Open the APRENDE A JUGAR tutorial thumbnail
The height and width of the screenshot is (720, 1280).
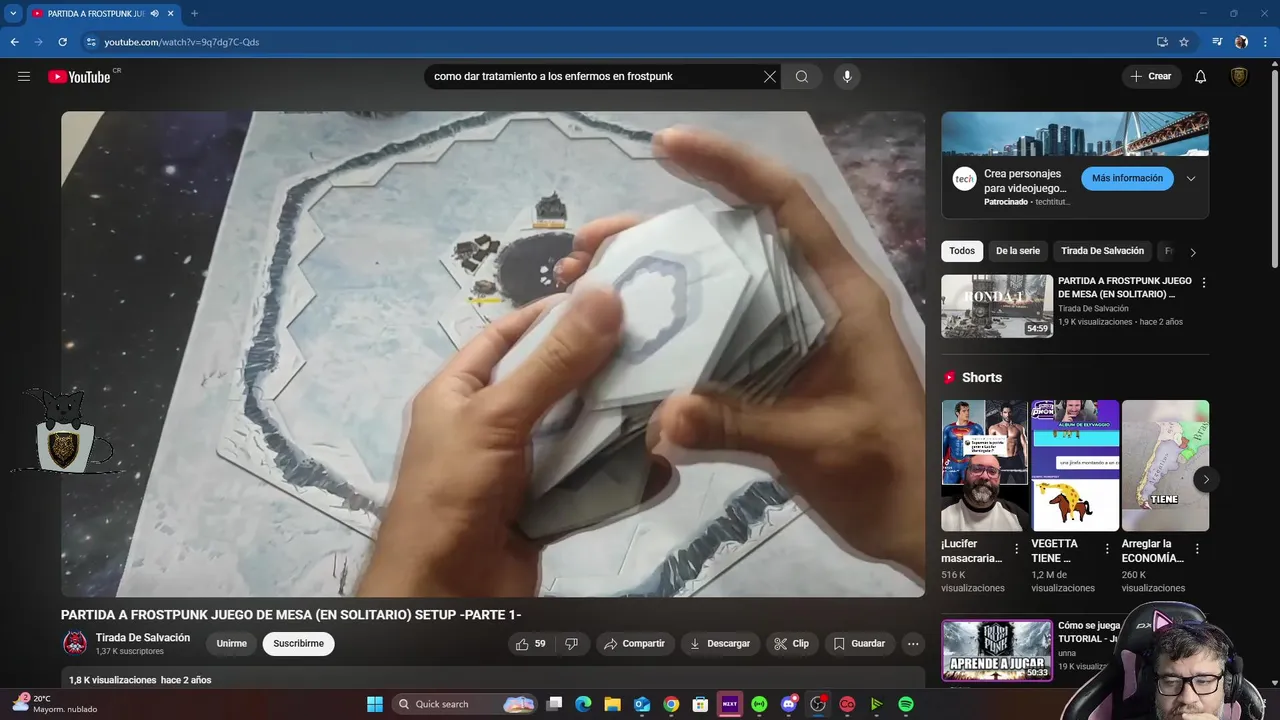click(997, 650)
